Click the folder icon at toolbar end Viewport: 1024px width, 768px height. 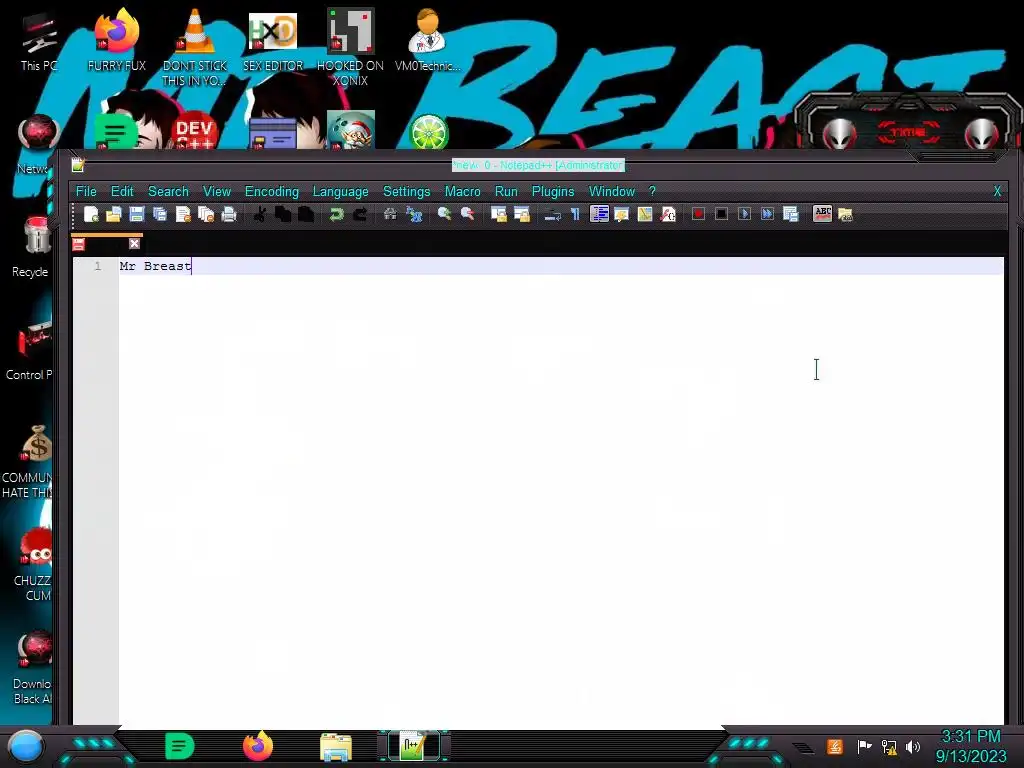(845, 214)
